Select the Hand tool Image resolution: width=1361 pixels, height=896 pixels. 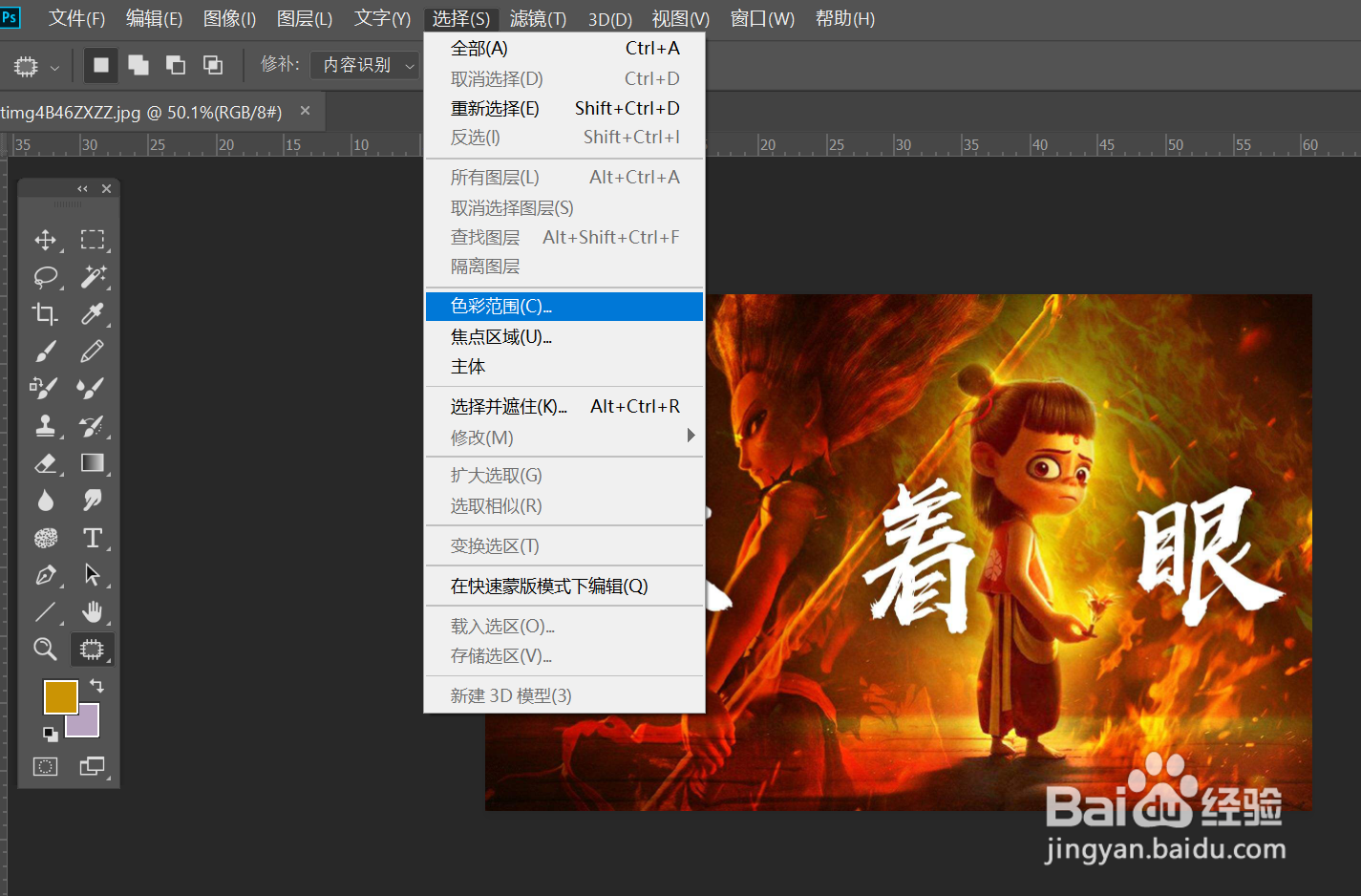click(x=93, y=612)
